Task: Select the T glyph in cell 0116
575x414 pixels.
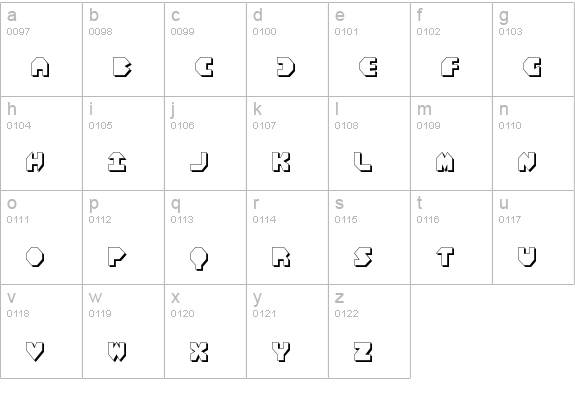Action: (445, 257)
